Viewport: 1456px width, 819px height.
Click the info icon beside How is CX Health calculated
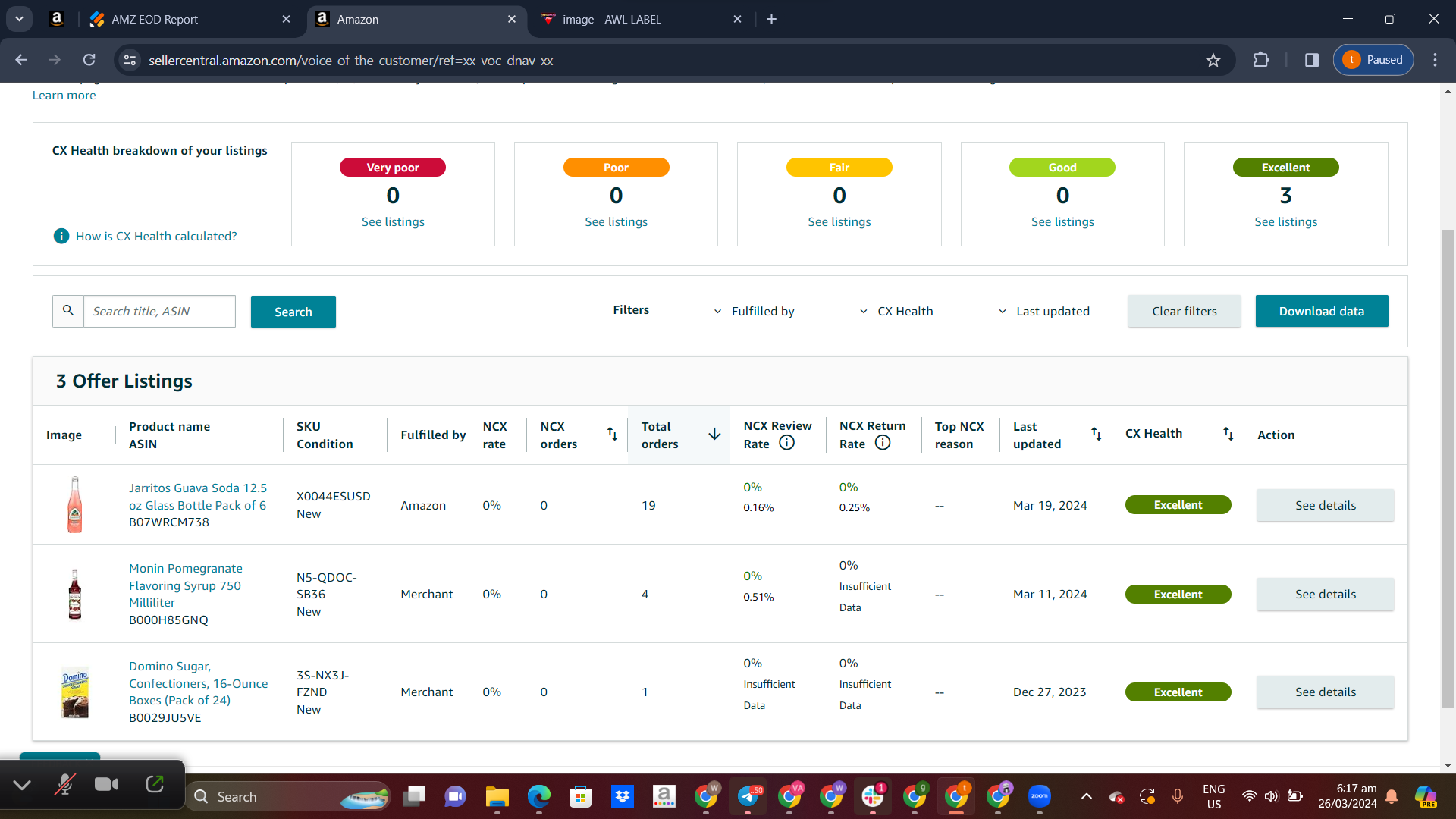pyautogui.click(x=61, y=236)
